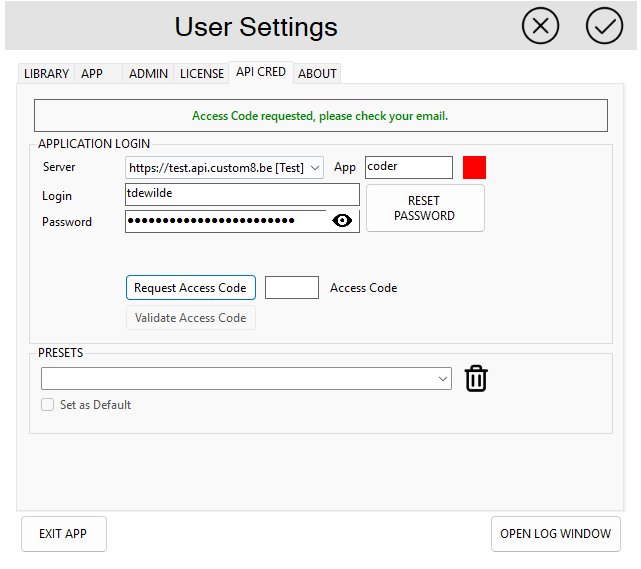Click the Access Code entry box

click(291, 288)
